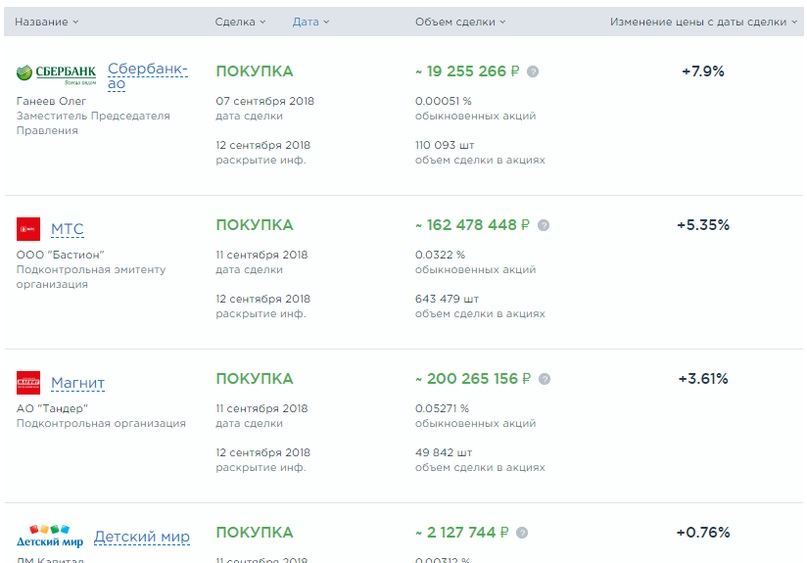Sort by Название column
The image size is (807, 563).
46,22
